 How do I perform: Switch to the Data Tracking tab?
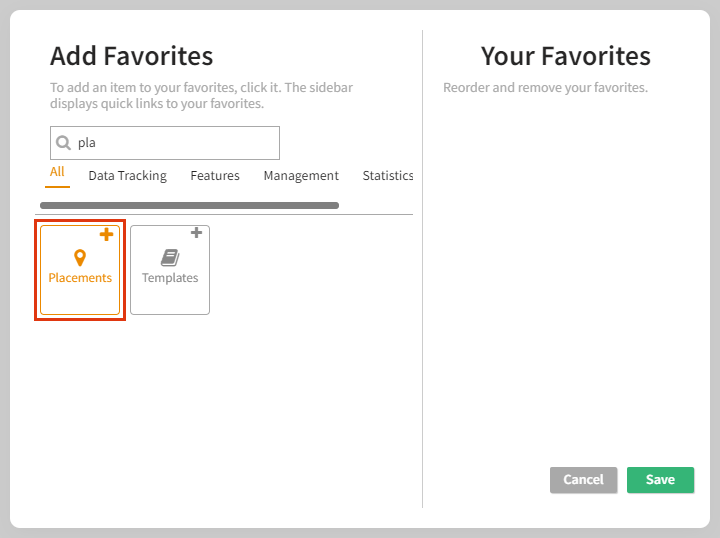127,176
